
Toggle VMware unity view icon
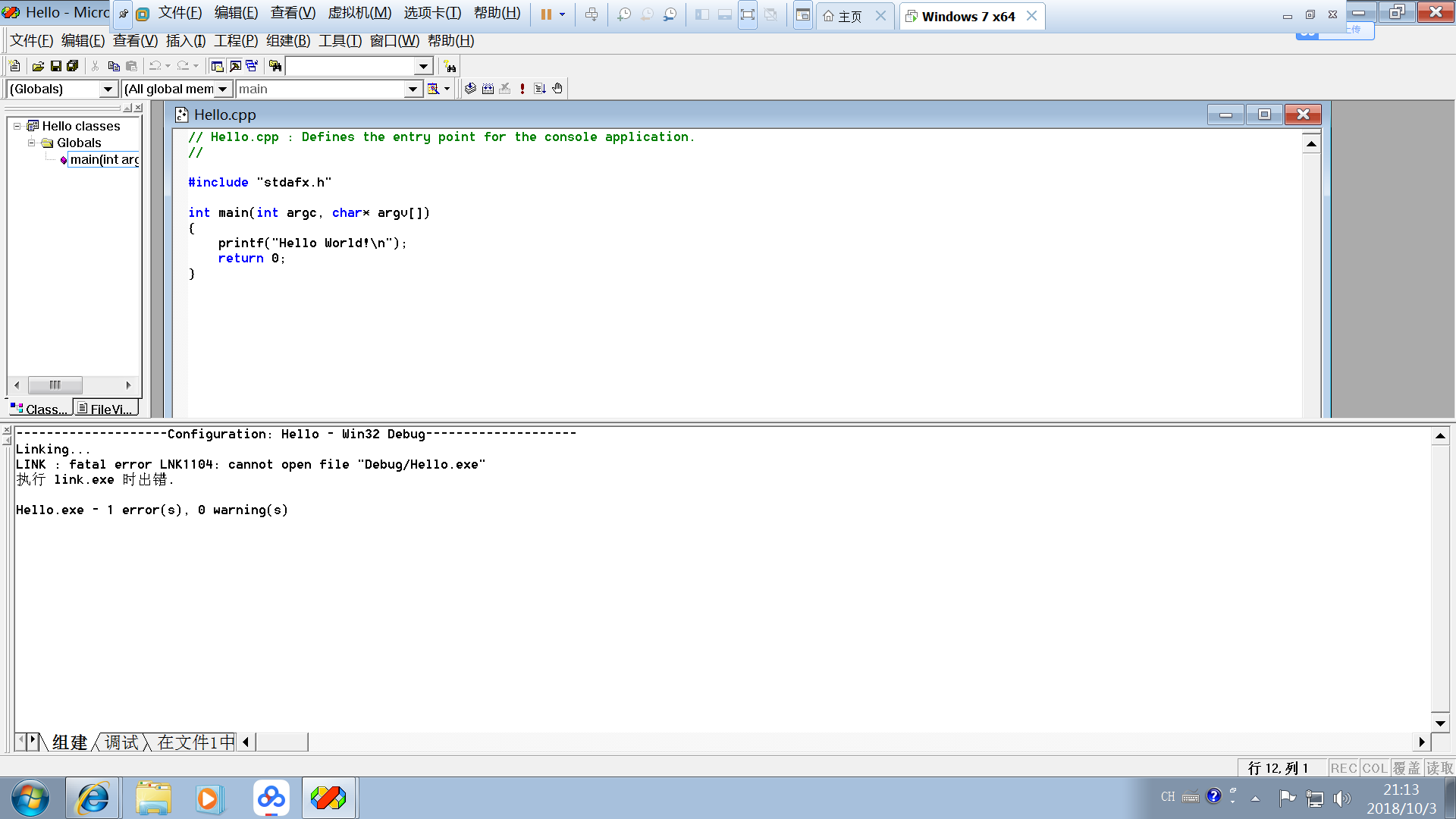(770, 14)
